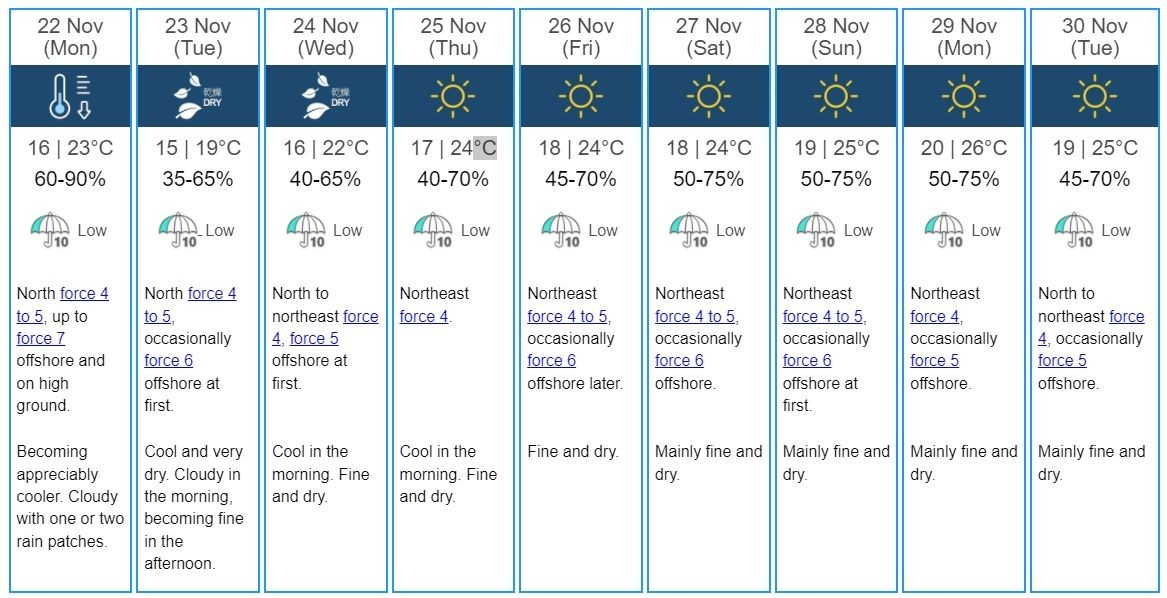Click the sunny icon for 25 Nov
The height and width of the screenshot is (598, 1167).
453,96
